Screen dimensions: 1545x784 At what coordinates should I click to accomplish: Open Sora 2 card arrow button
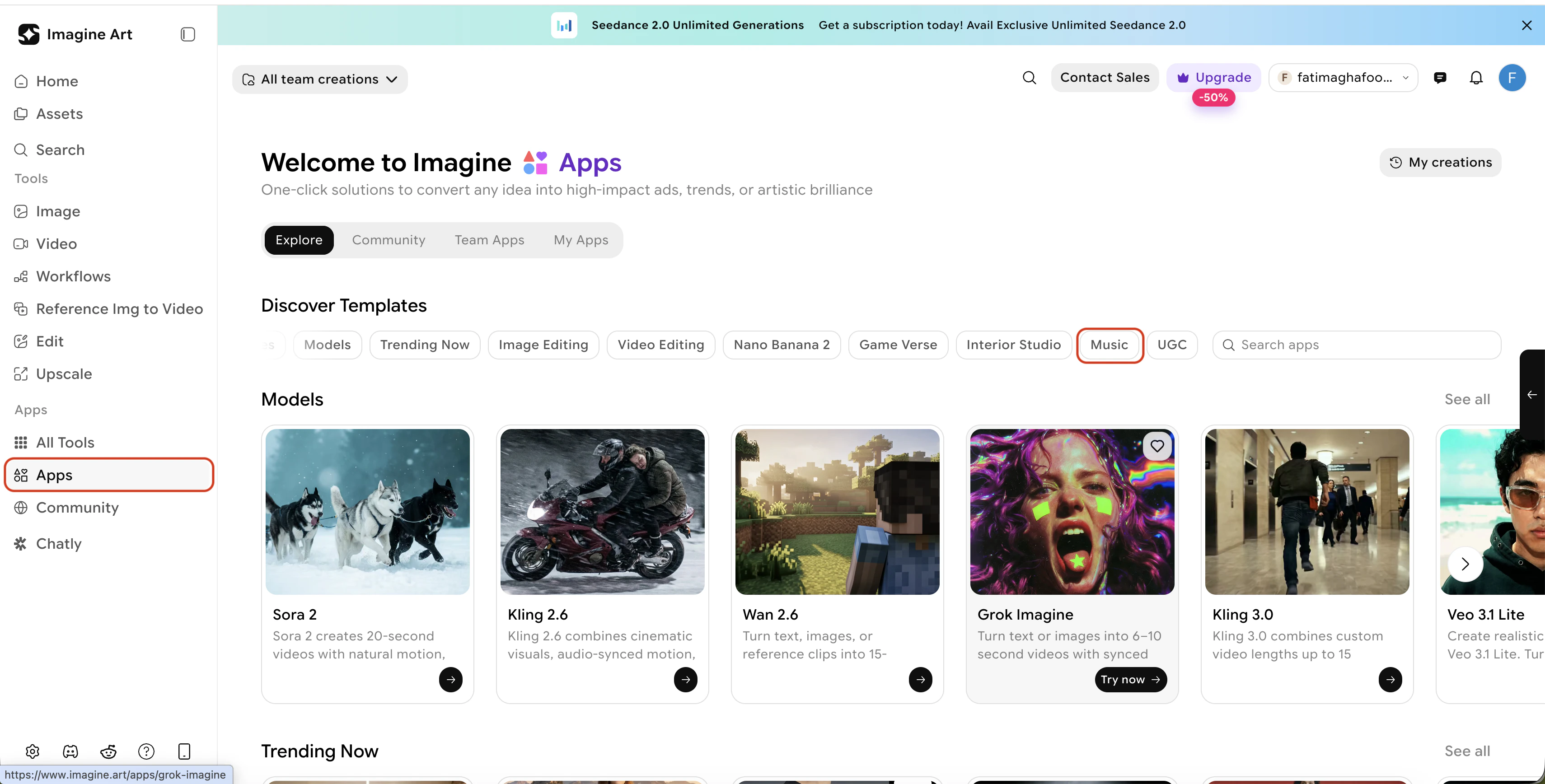[450, 679]
